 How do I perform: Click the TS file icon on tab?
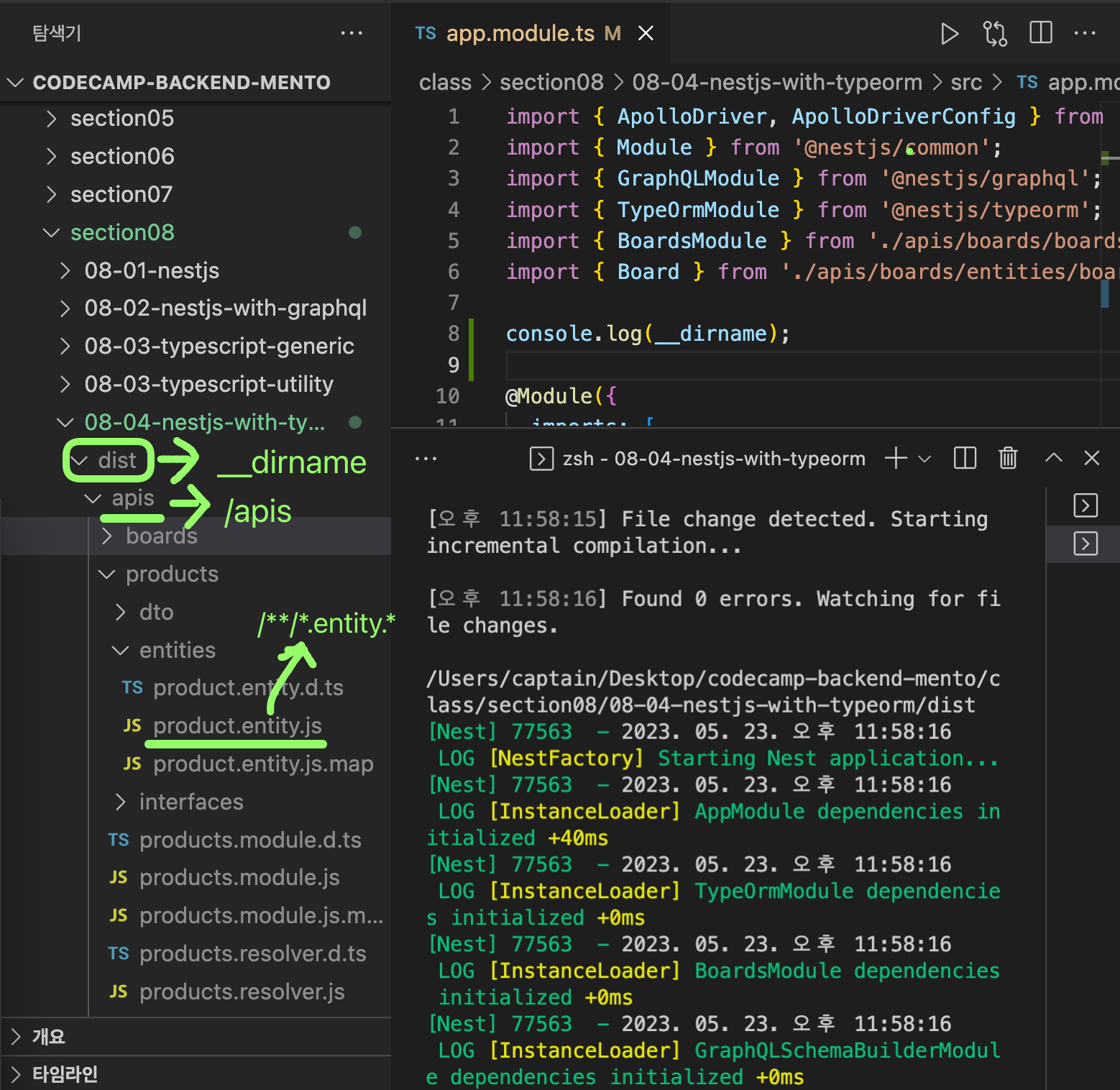click(x=426, y=33)
